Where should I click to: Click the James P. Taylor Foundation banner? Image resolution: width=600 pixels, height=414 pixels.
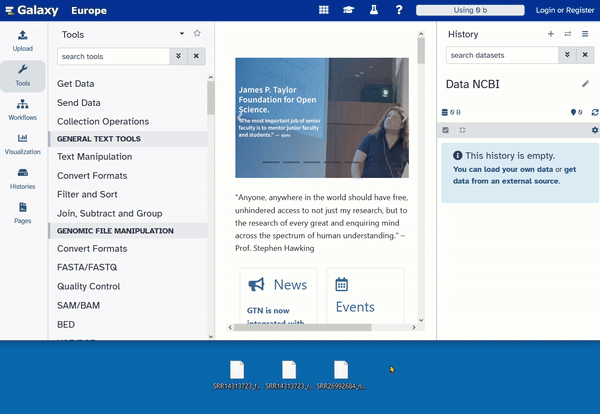click(x=322, y=118)
